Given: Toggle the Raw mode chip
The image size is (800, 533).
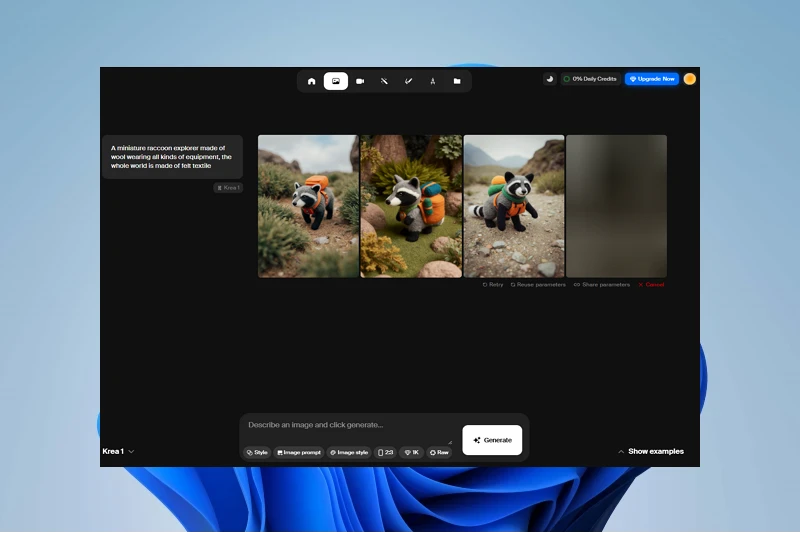Looking at the screenshot, I should click(x=439, y=452).
